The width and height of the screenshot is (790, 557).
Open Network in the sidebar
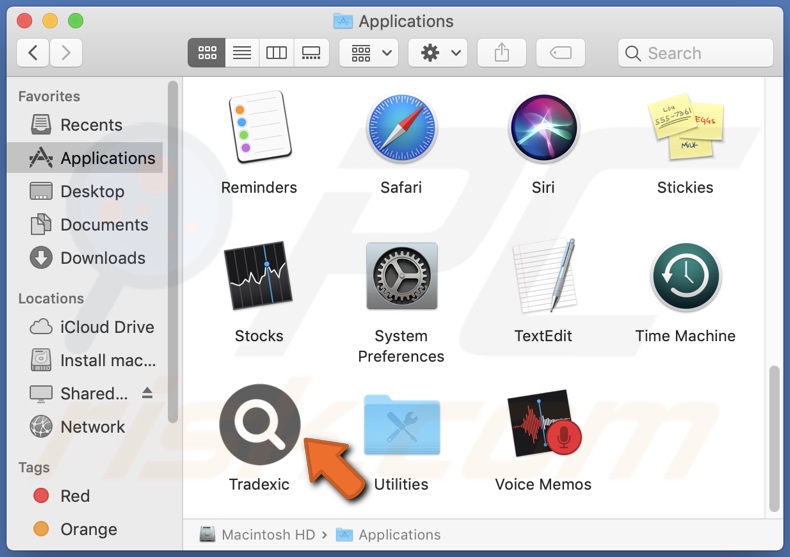85,427
